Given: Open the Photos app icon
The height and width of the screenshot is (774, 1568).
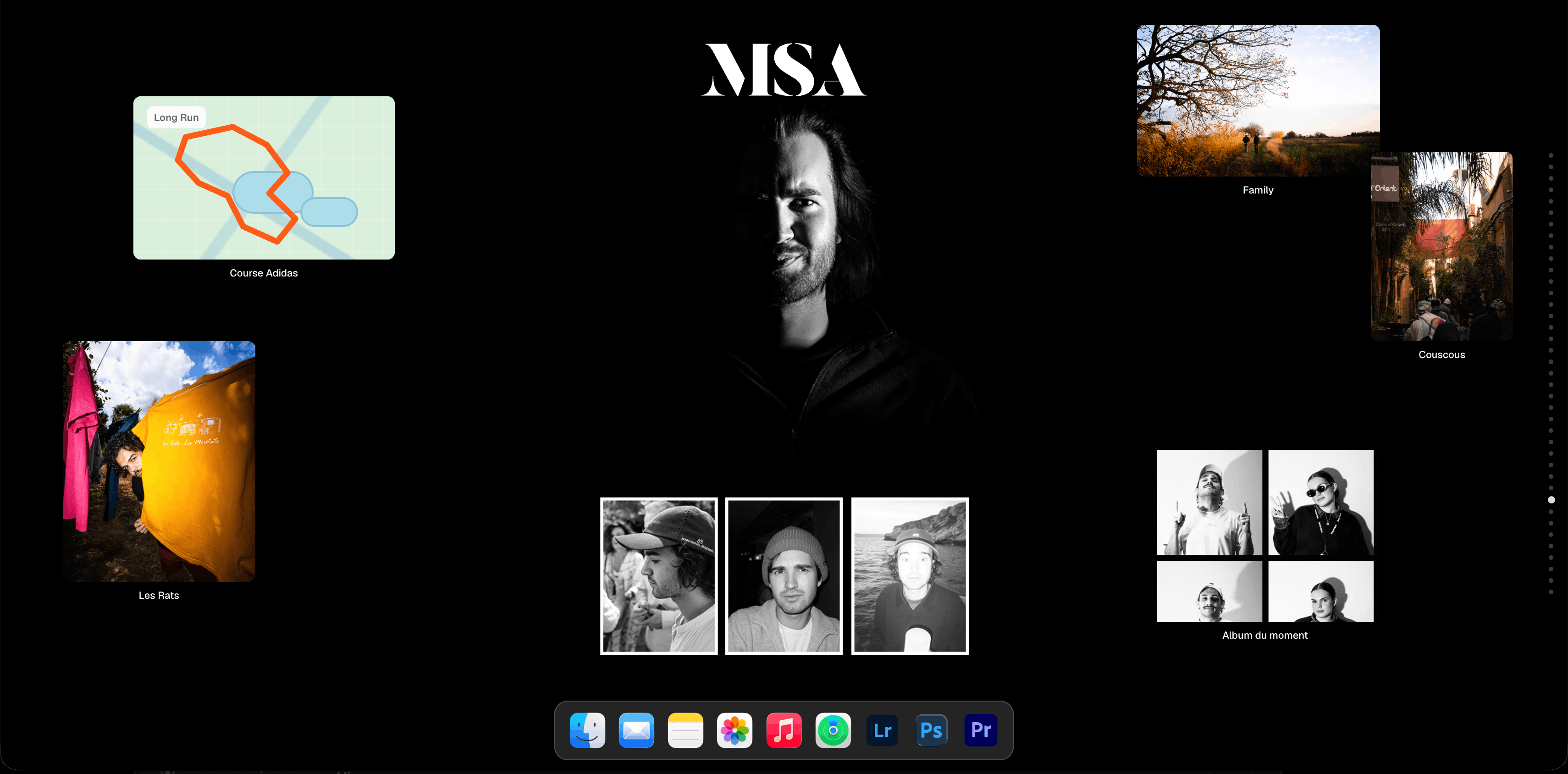Looking at the screenshot, I should tap(734, 730).
